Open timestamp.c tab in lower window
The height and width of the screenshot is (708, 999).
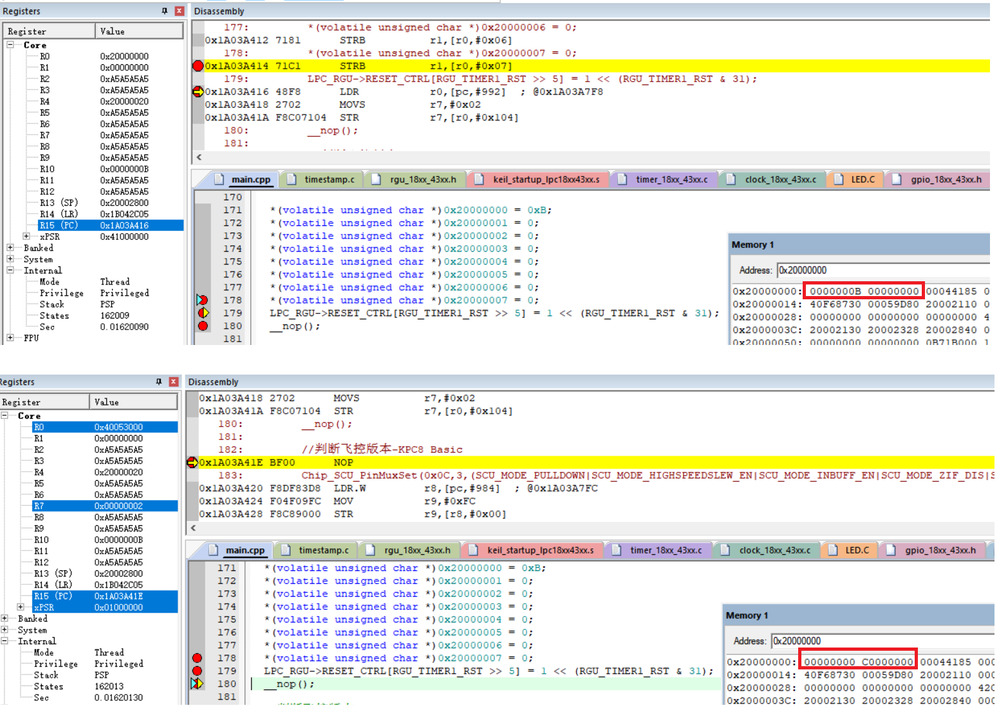coord(316,551)
